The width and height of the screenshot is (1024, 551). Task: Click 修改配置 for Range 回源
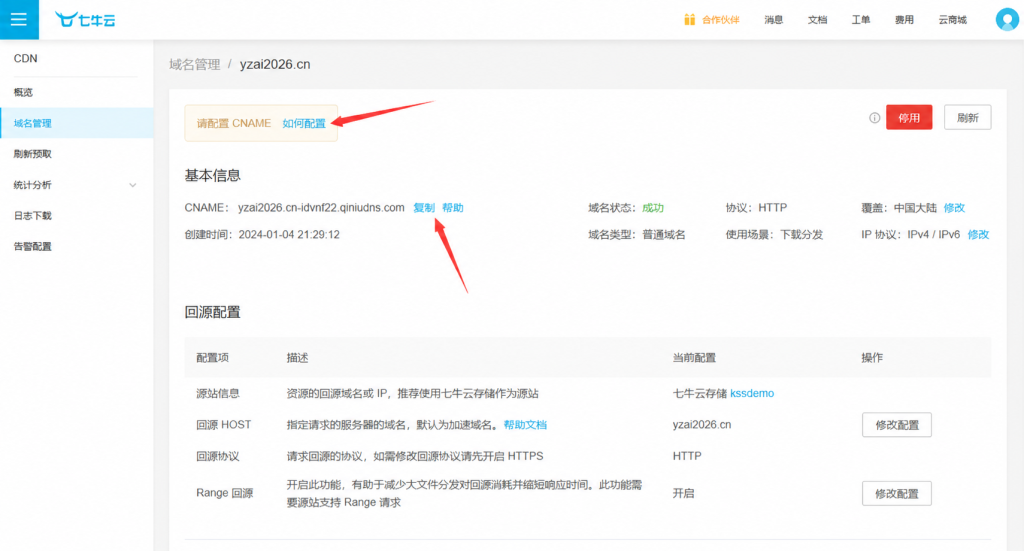tap(897, 494)
